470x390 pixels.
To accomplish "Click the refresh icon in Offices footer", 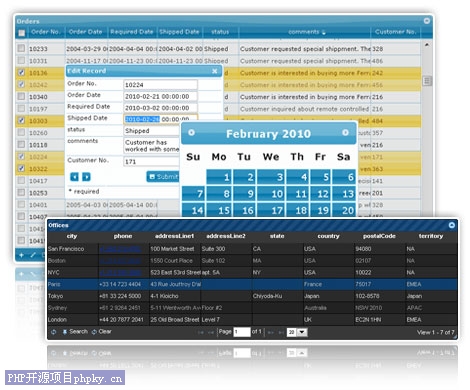I will pos(53,332).
